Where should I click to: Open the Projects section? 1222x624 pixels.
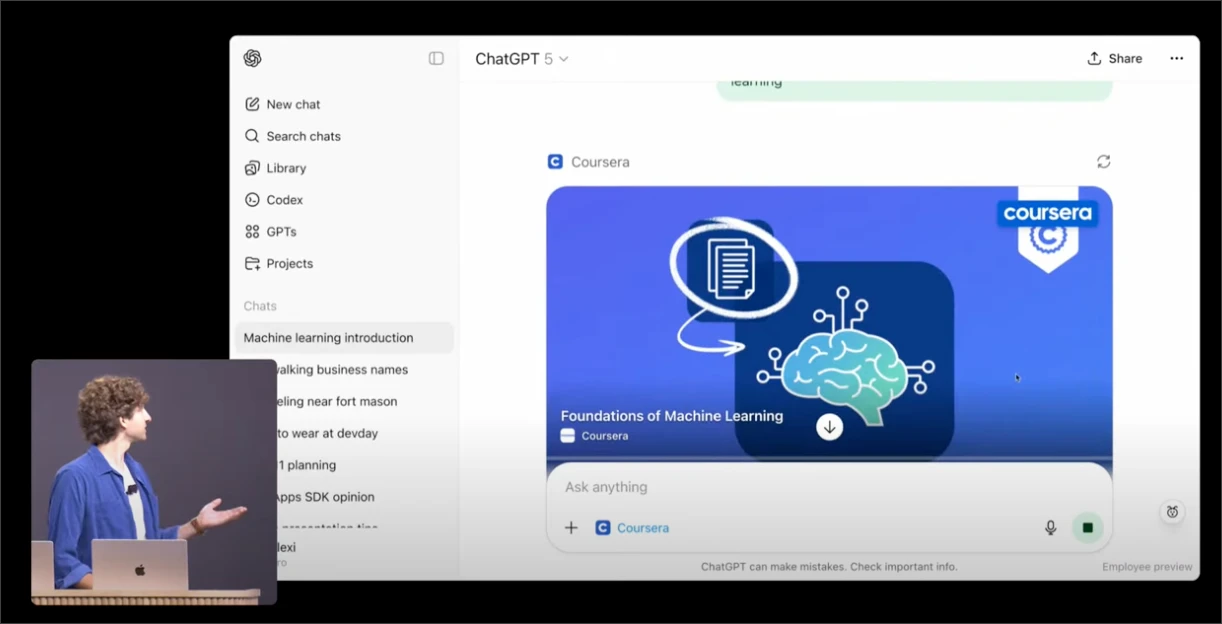pos(289,264)
